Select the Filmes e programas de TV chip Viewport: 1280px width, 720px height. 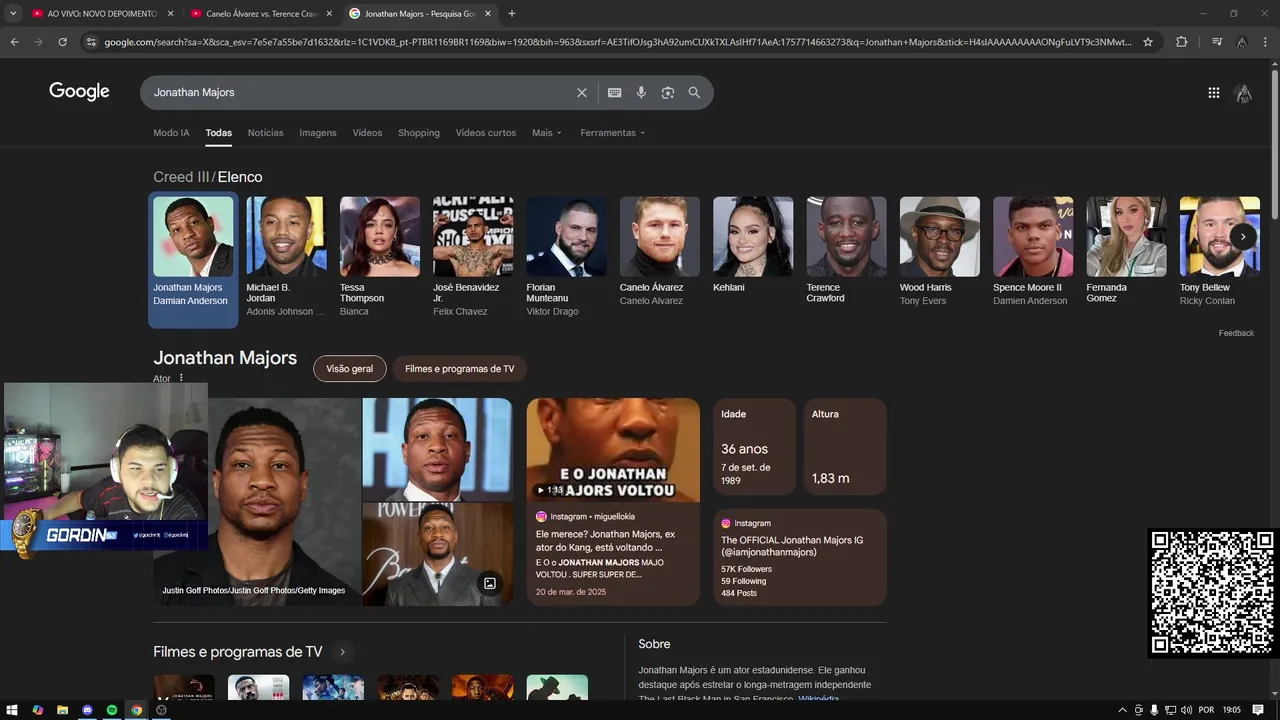(459, 368)
